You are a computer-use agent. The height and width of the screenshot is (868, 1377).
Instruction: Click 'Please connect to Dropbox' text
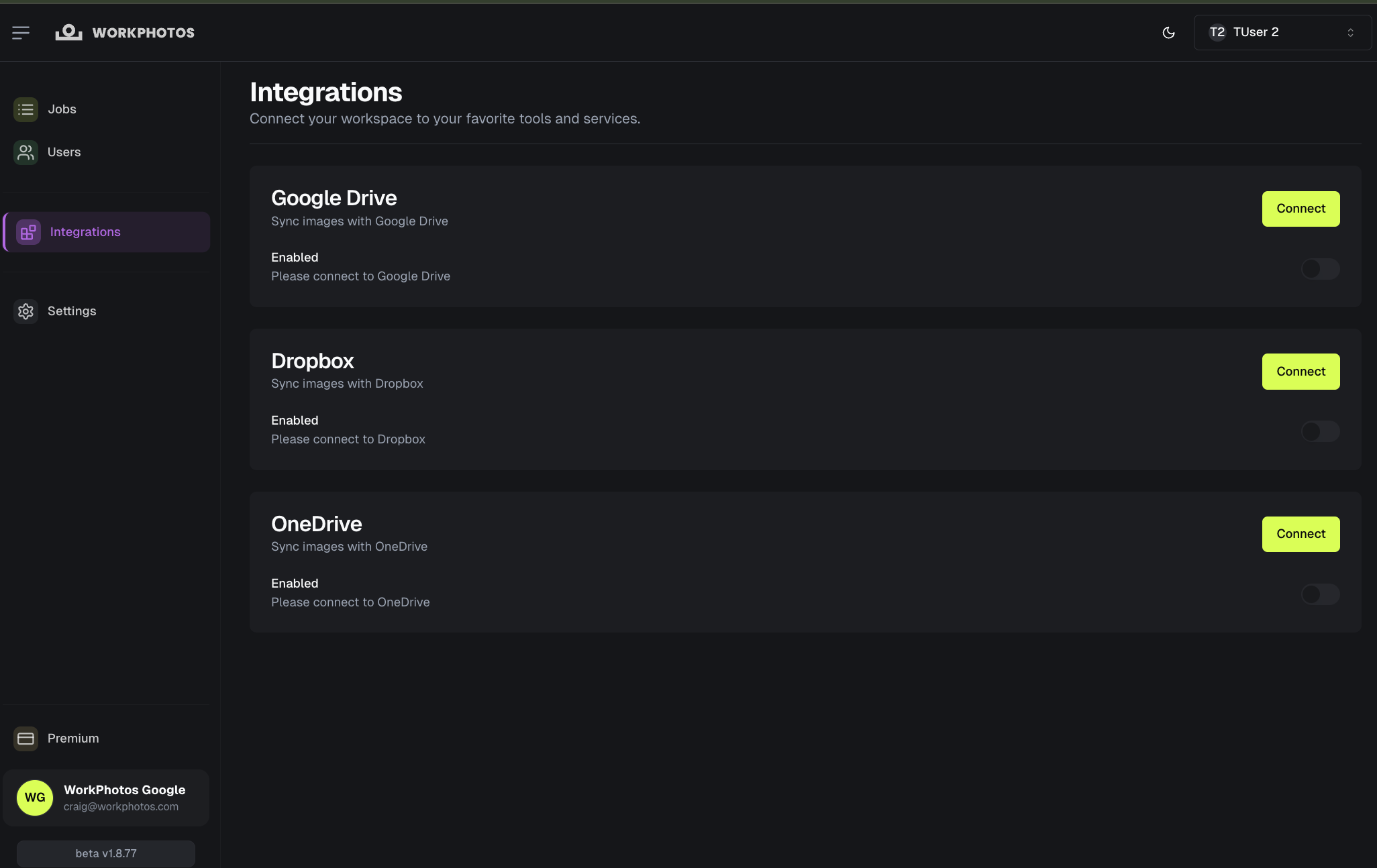point(348,439)
